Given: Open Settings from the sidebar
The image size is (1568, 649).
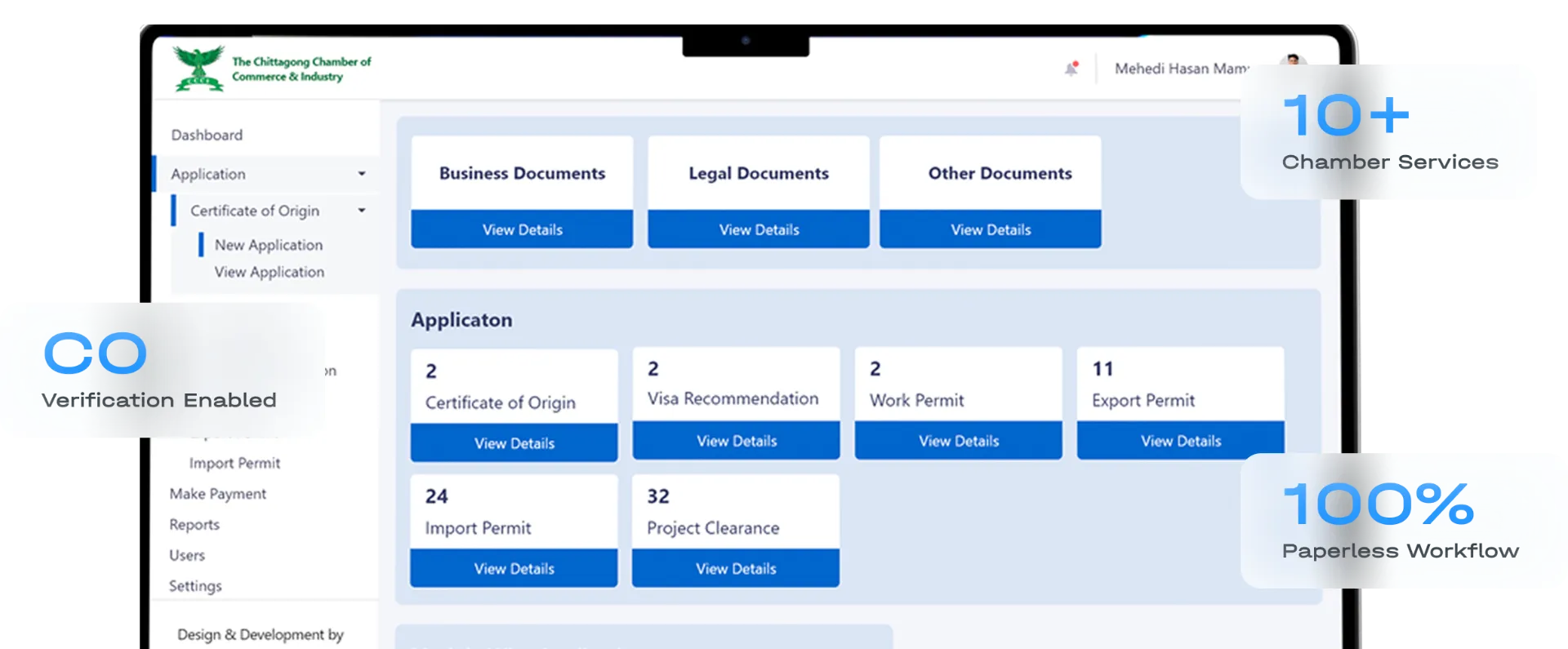Looking at the screenshot, I should [x=195, y=586].
